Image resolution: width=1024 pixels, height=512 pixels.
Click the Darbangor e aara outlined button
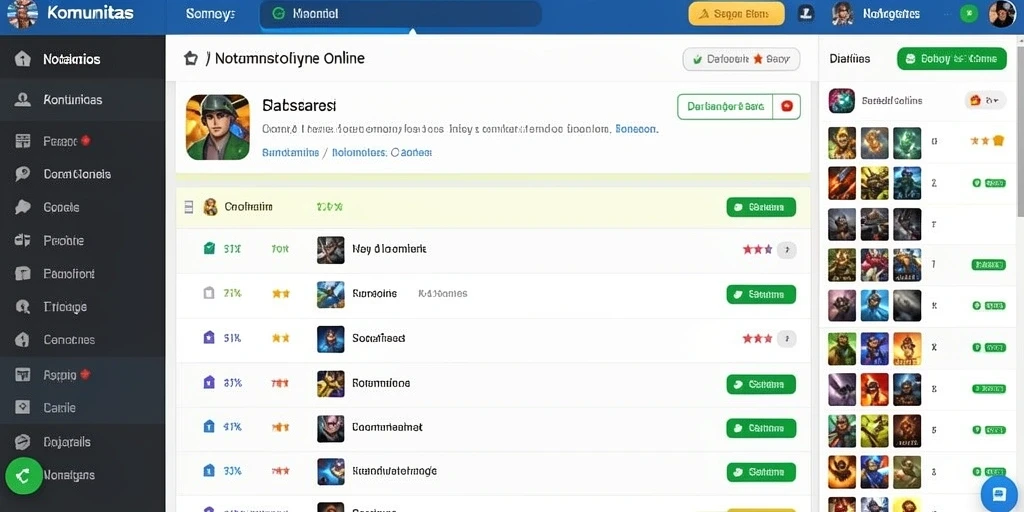click(725, 106)
